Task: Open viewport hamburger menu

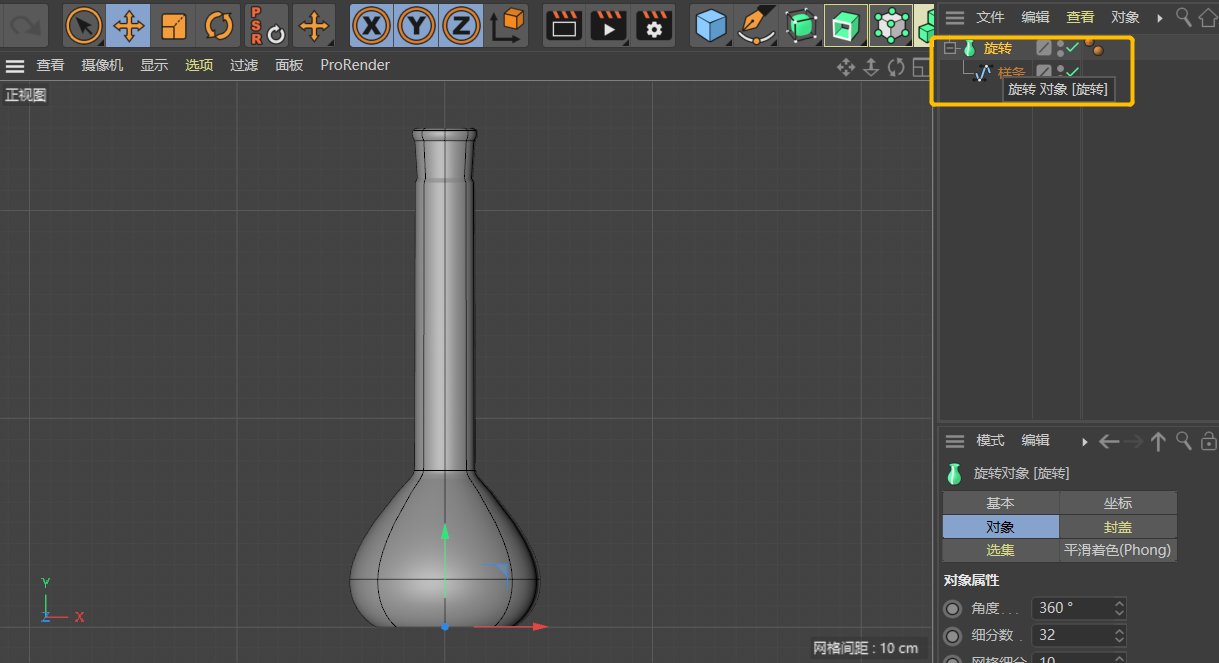Action: coord(15,66)
